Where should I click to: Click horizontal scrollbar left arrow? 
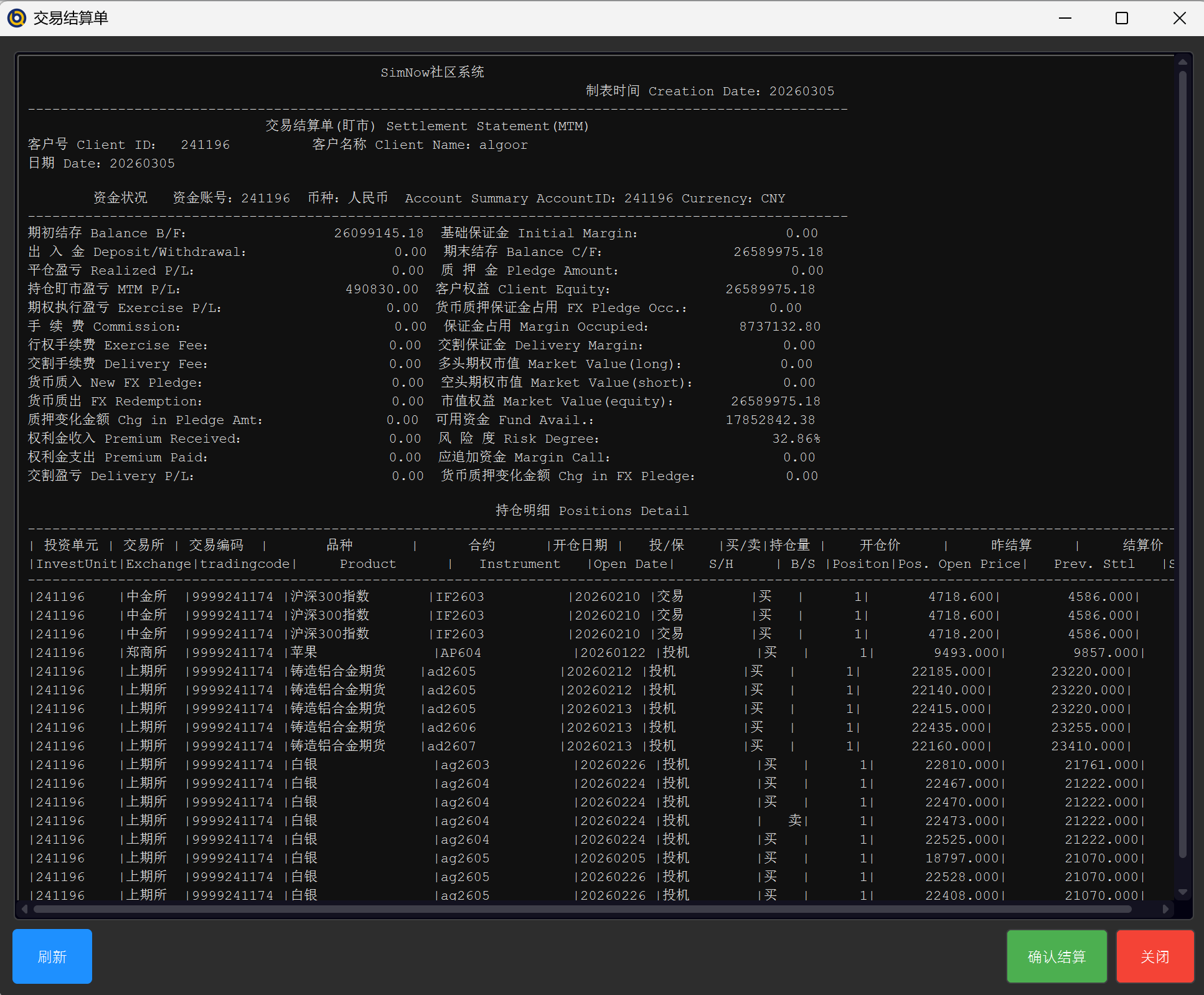(25, 909)
